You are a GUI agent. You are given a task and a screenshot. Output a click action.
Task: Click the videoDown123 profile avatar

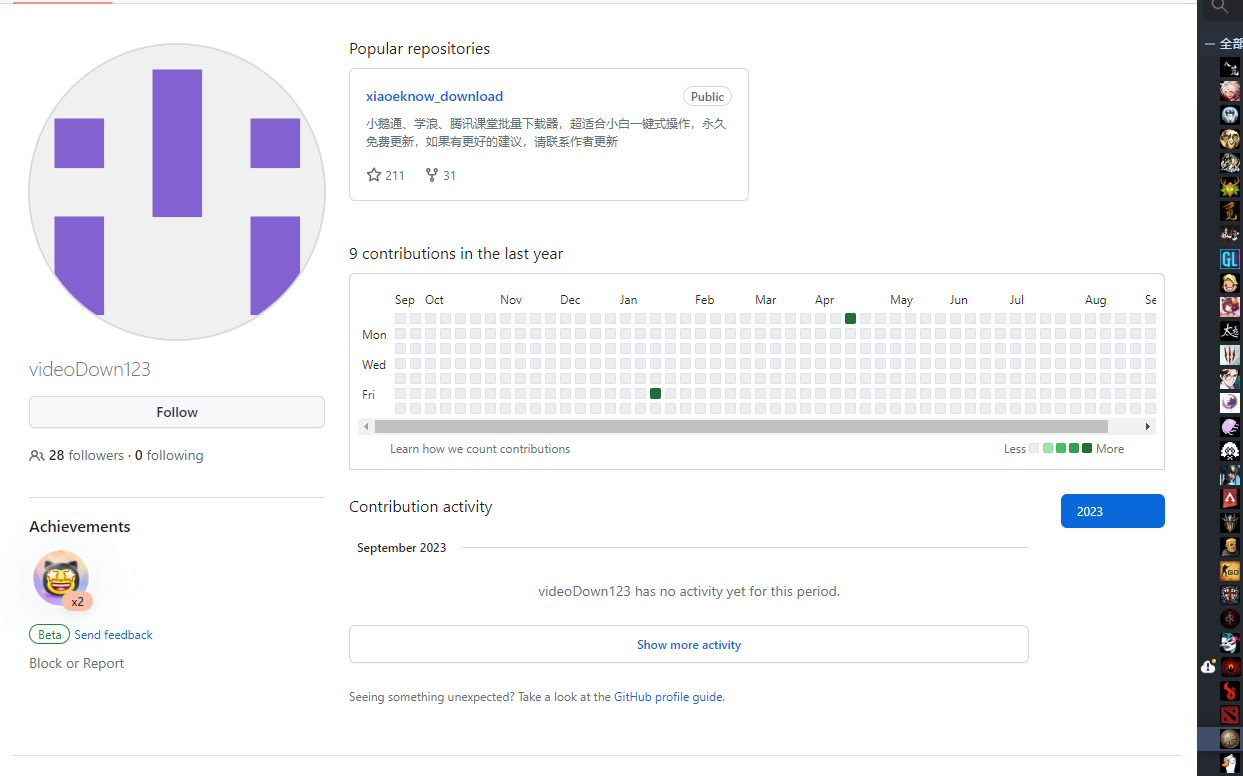click(x=177, y=192)
